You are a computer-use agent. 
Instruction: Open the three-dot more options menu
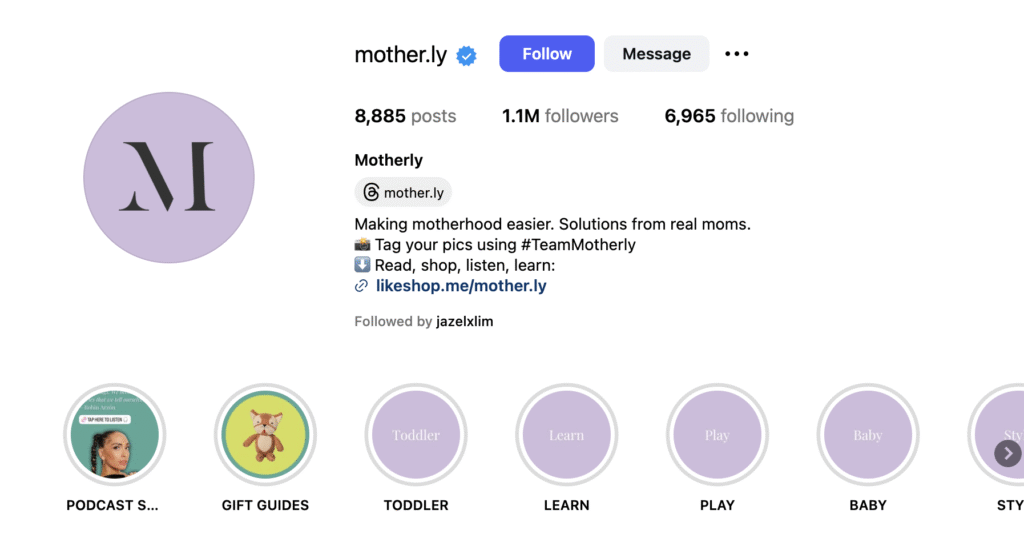click(737, 54)
